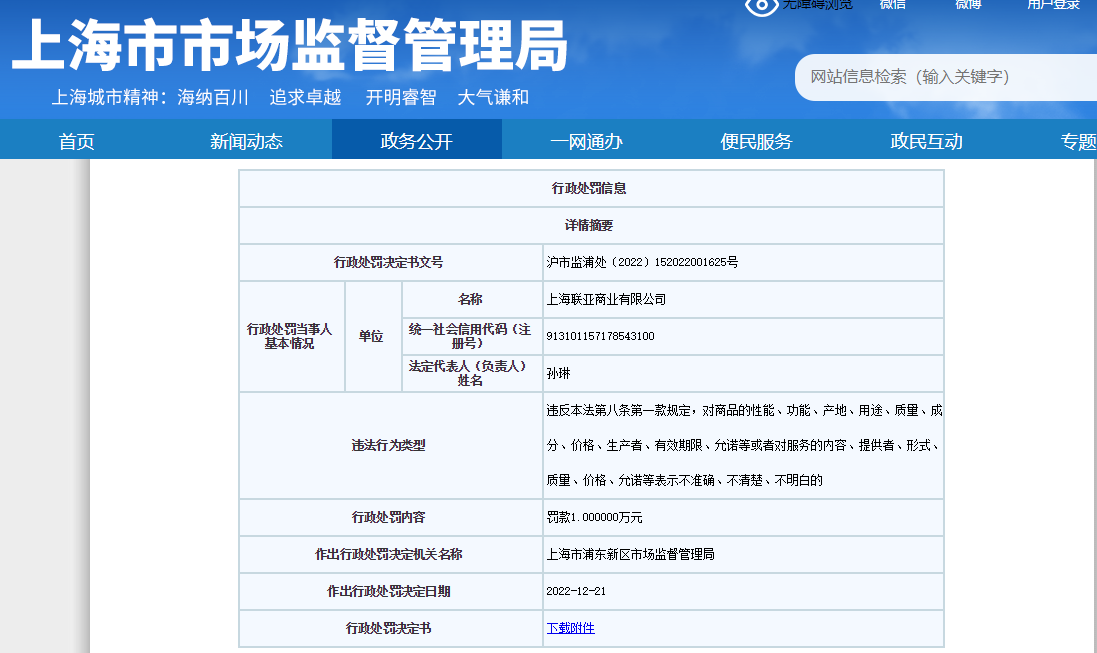Viewport: 1097px width, 653px height.
Task: Go to 便民服务 navigation item
Action: coord(756,141)
